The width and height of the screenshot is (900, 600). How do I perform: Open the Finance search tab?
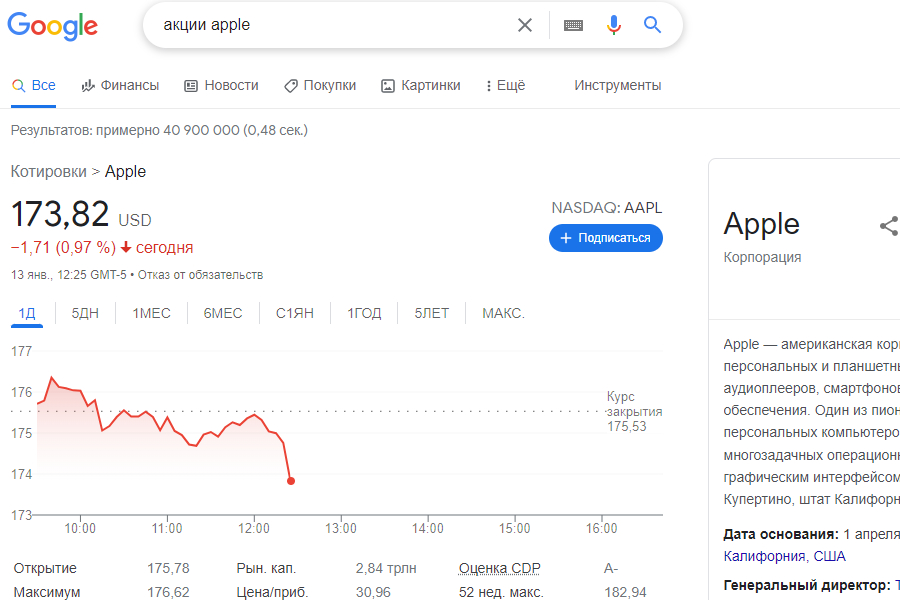point(120,86)
